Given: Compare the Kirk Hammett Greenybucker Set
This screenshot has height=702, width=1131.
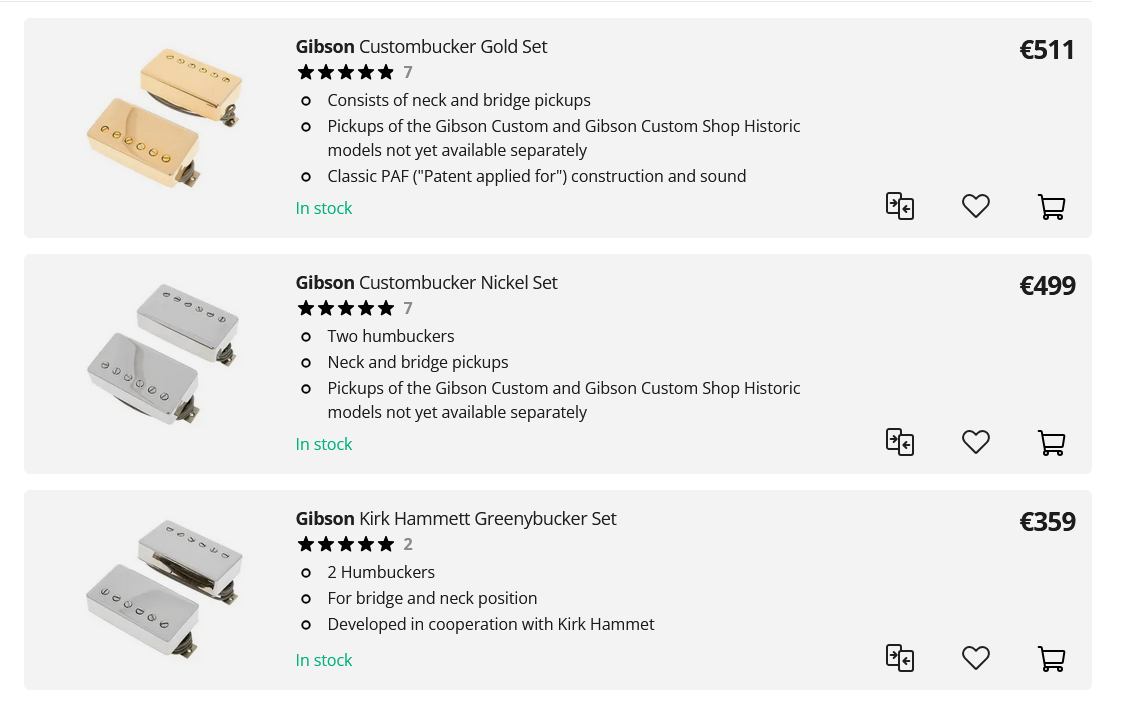Looking at the screenshot, I should (900, 658).
